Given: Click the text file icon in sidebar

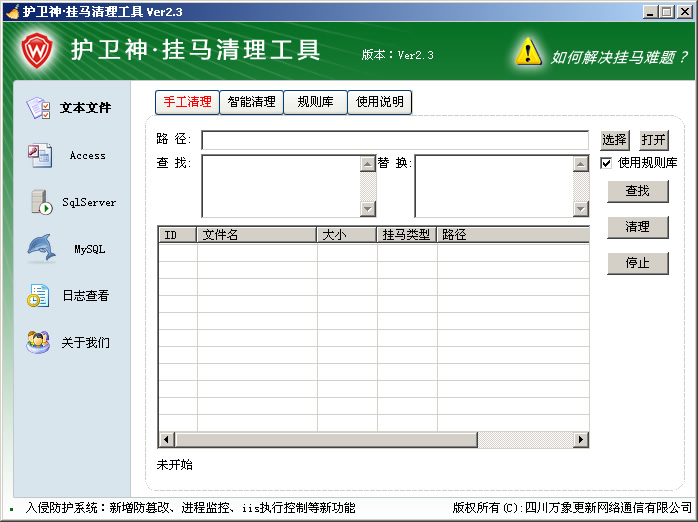Looking at the screenshot, I should [x=38, y=108].
